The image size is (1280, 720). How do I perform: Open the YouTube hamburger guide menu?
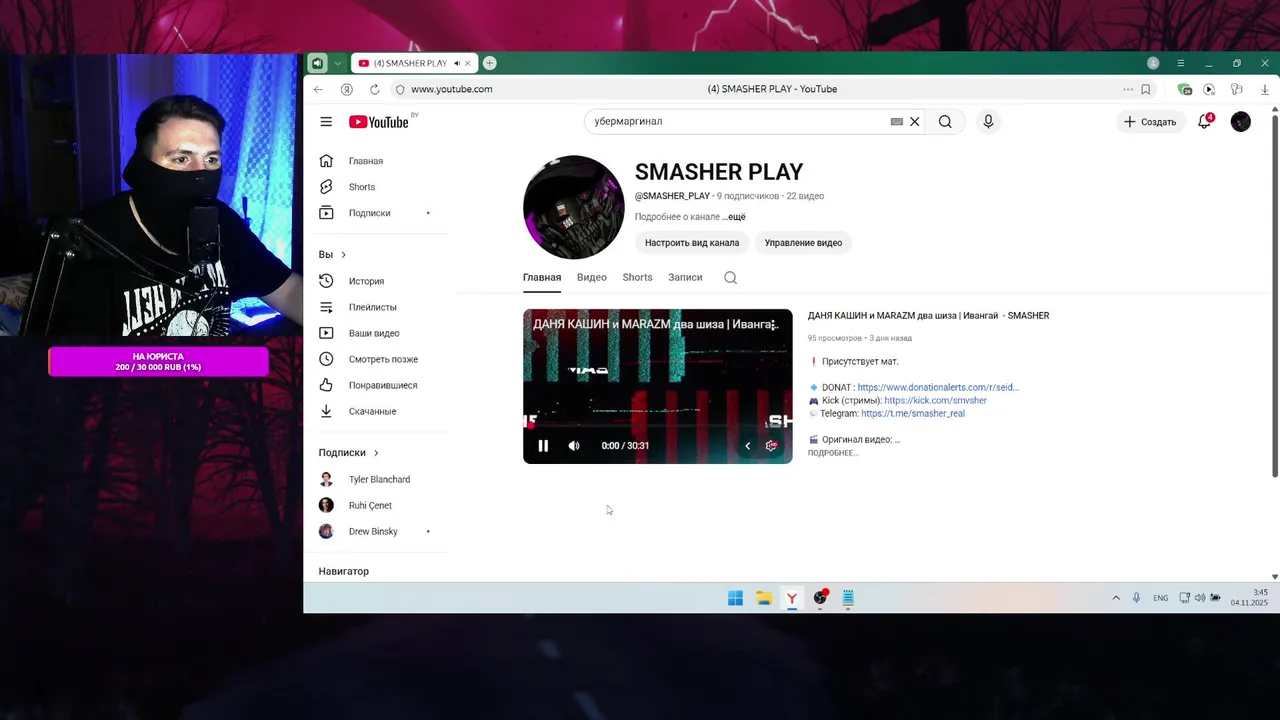click(326, 122)
